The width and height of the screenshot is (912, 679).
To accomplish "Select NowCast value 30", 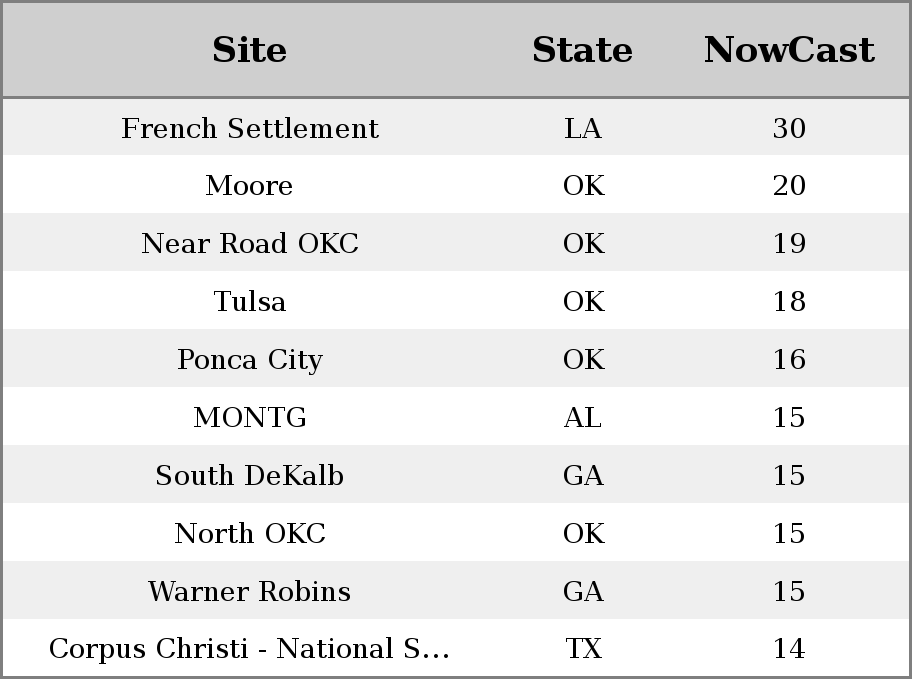I will click(789, 128).
